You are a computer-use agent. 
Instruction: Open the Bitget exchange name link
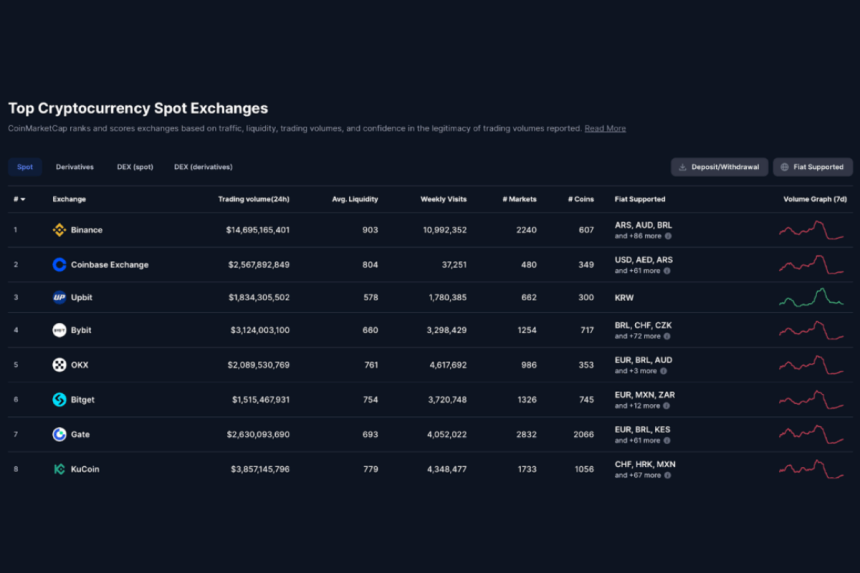(x=83, y=399)
